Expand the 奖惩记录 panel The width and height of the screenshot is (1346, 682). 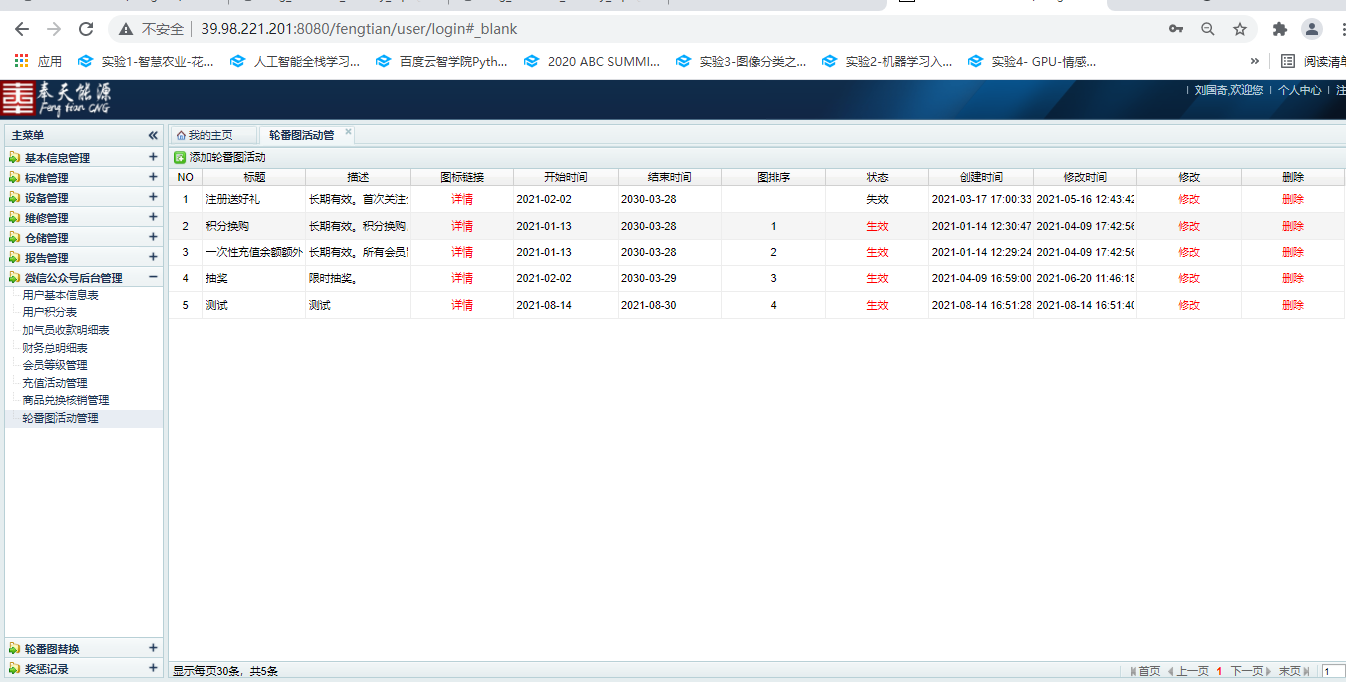coord(153,668)
